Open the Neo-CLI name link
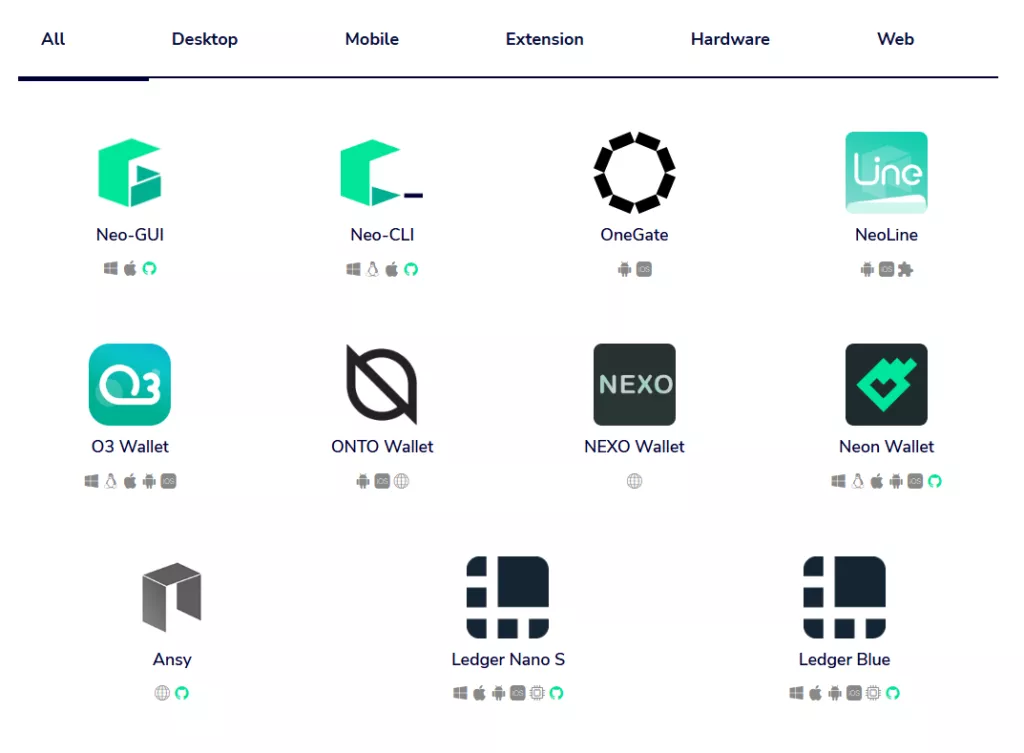 coord(382,234)
